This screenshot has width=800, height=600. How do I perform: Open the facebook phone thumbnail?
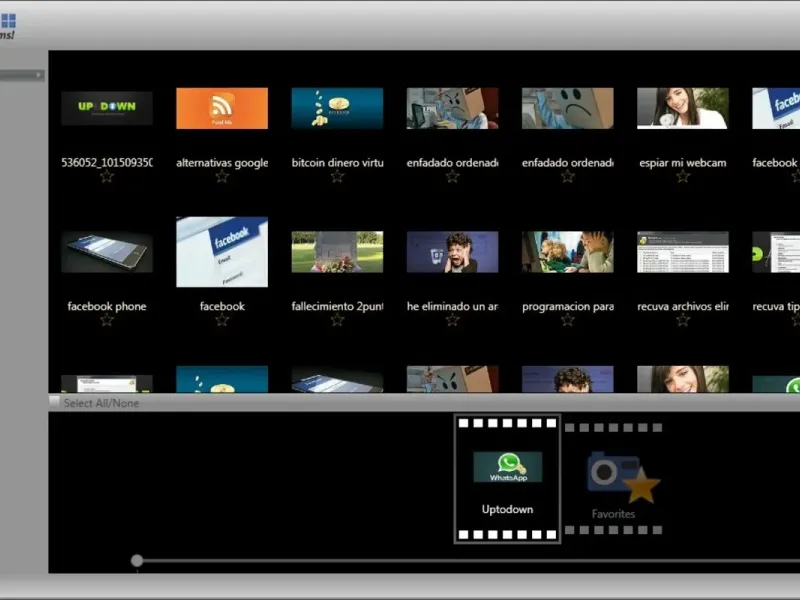tap(107, 252)
